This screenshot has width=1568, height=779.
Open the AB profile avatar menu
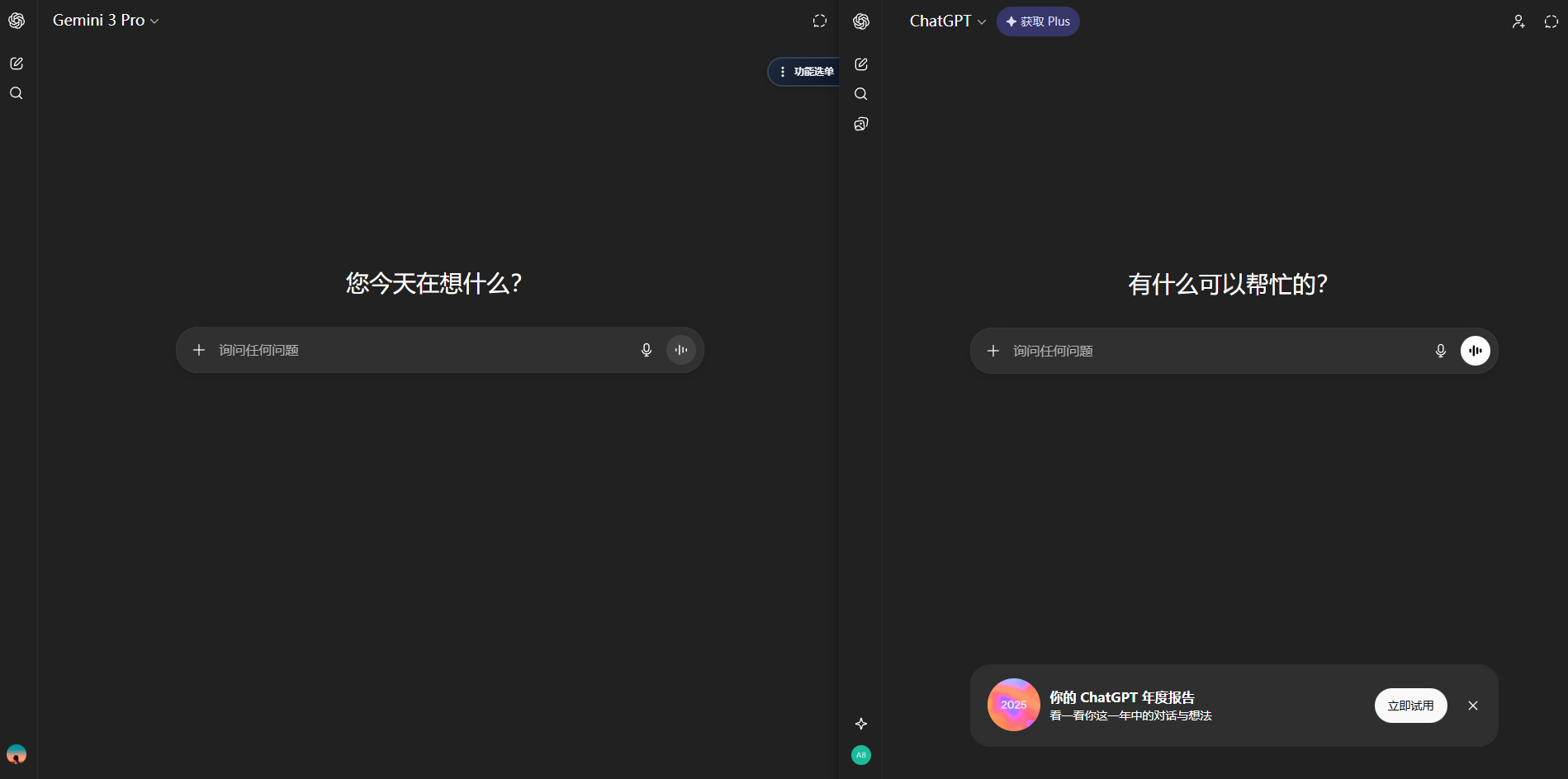click(860, 755)
